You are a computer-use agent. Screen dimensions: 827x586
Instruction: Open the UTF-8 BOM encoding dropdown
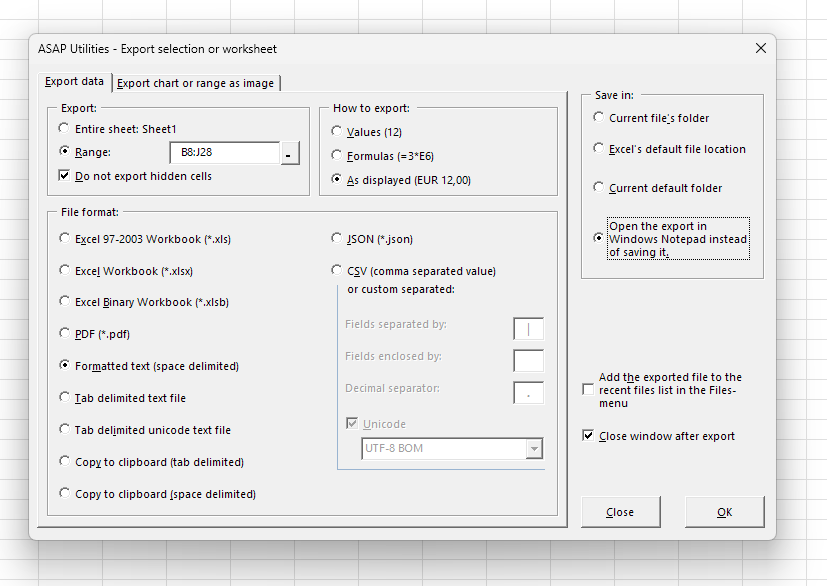click(534, 449)
